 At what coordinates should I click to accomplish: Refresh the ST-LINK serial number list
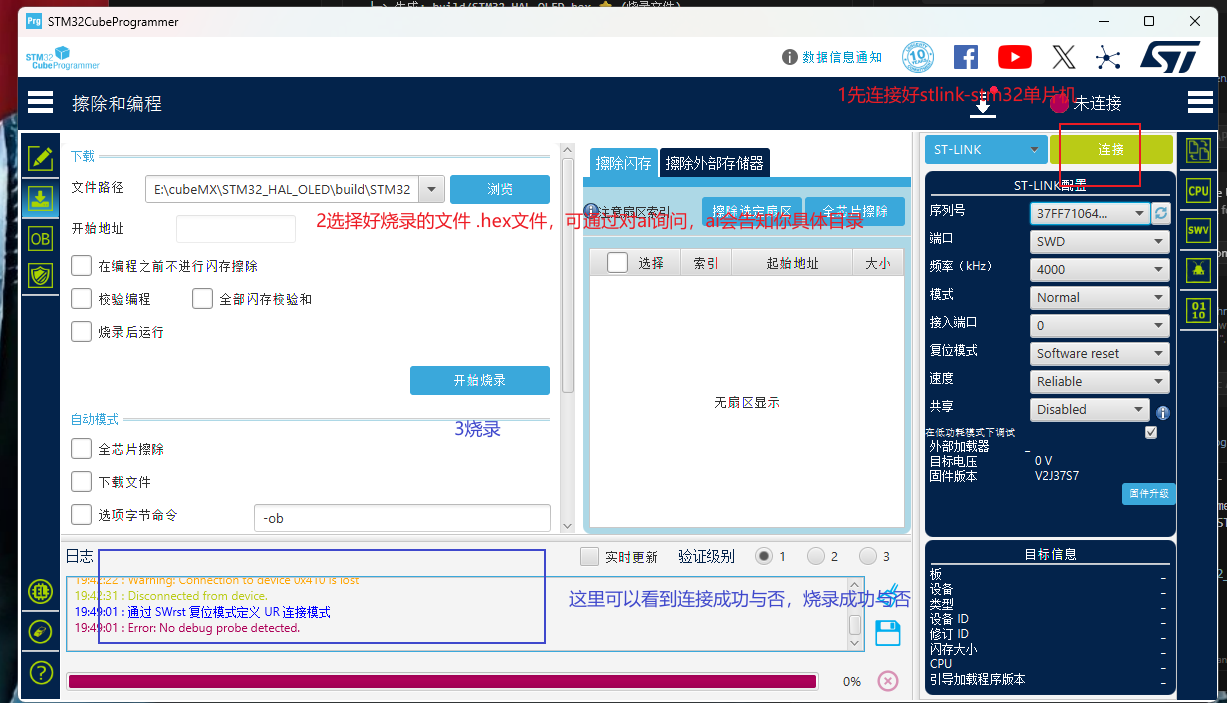pyautogui.click(x=1161, y=213)
